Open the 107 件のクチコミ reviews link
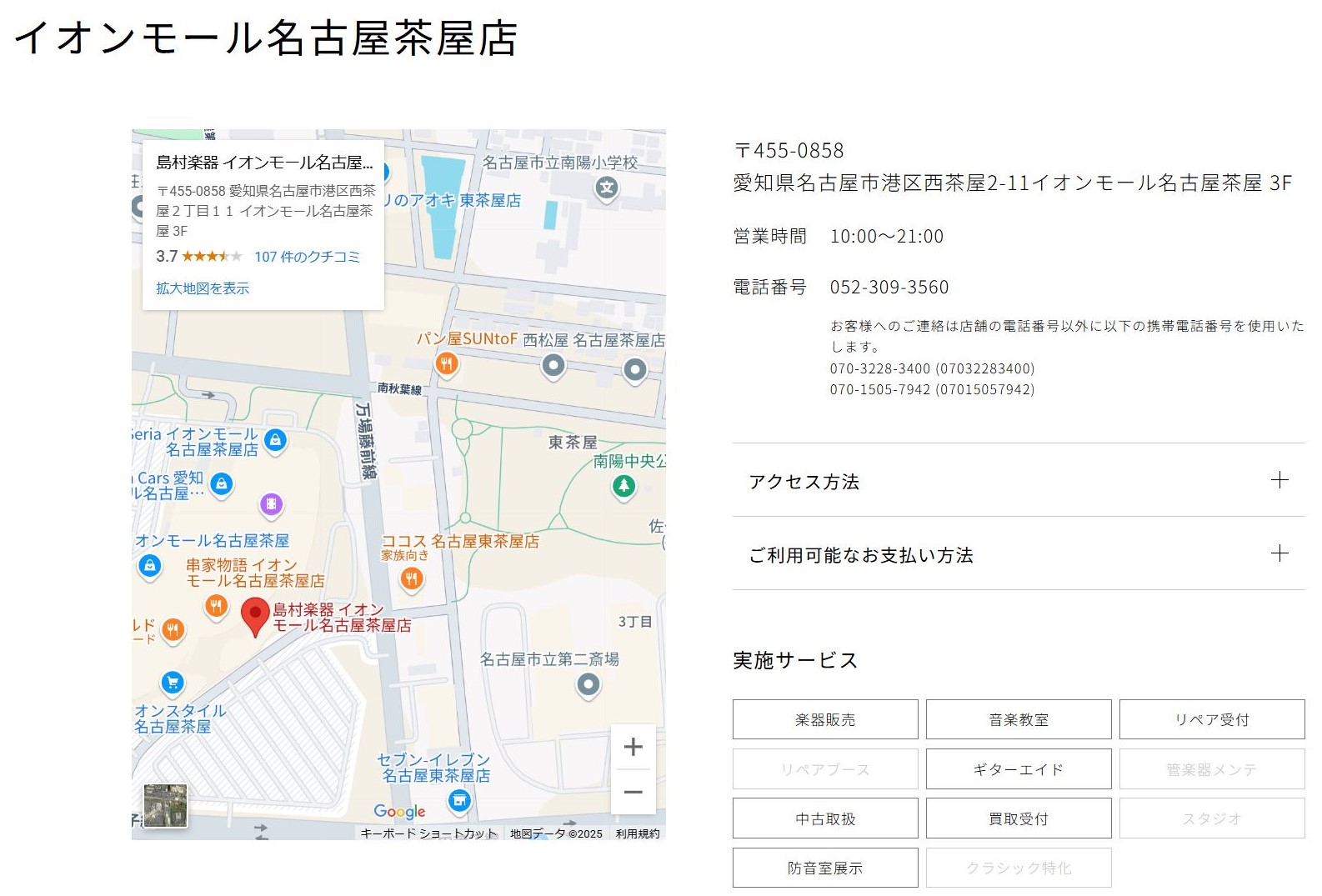Screen dimensions: 1322x896 pyautogui.click(x=308, y=257)
